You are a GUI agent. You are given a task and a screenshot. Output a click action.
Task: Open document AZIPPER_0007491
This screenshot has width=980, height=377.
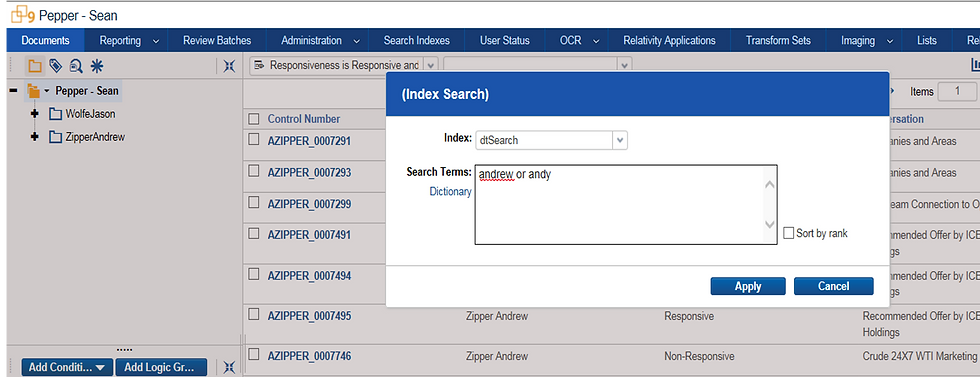click(x=309, y=235)
